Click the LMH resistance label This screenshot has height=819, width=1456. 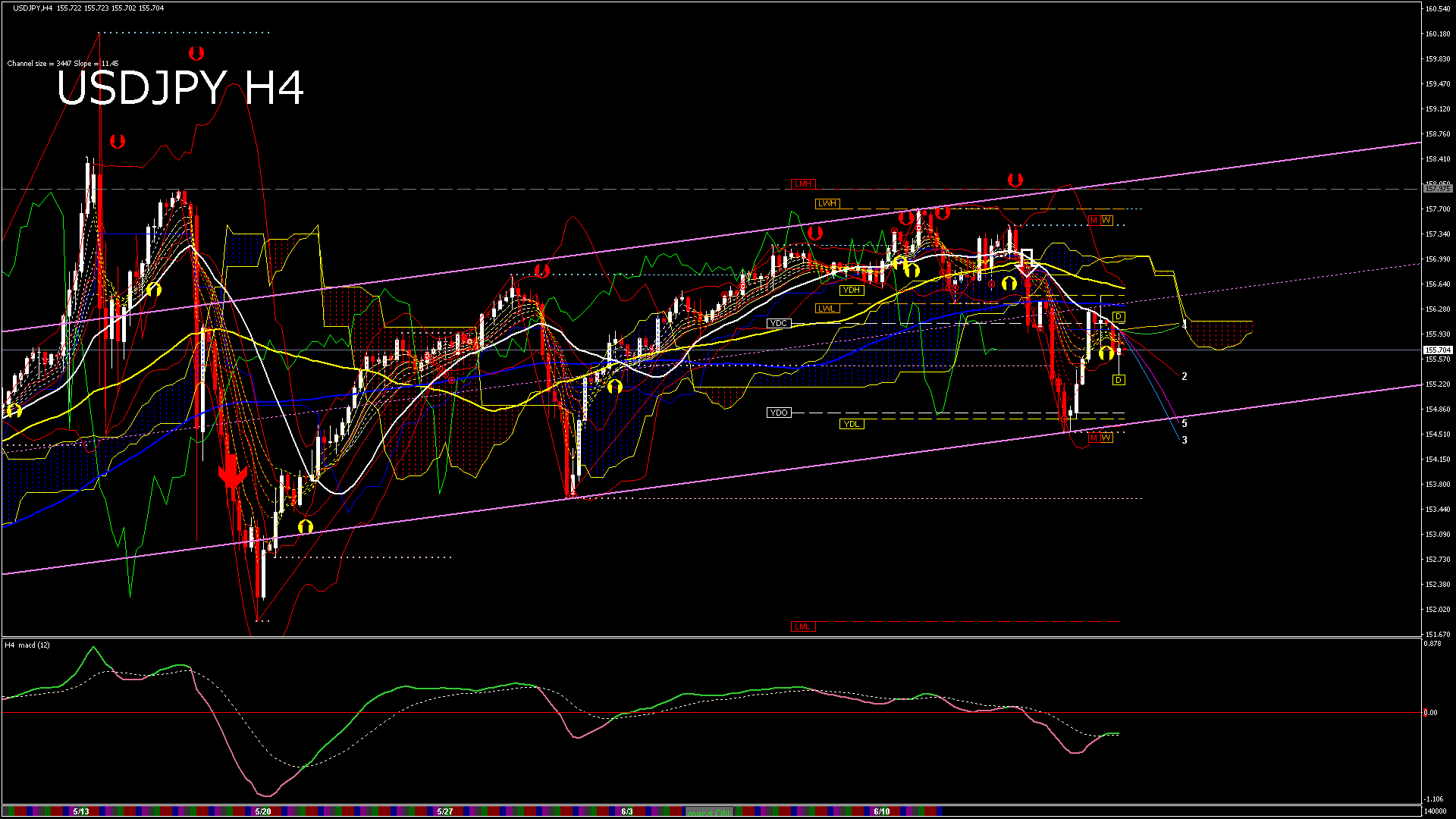(x=802, y=183)
